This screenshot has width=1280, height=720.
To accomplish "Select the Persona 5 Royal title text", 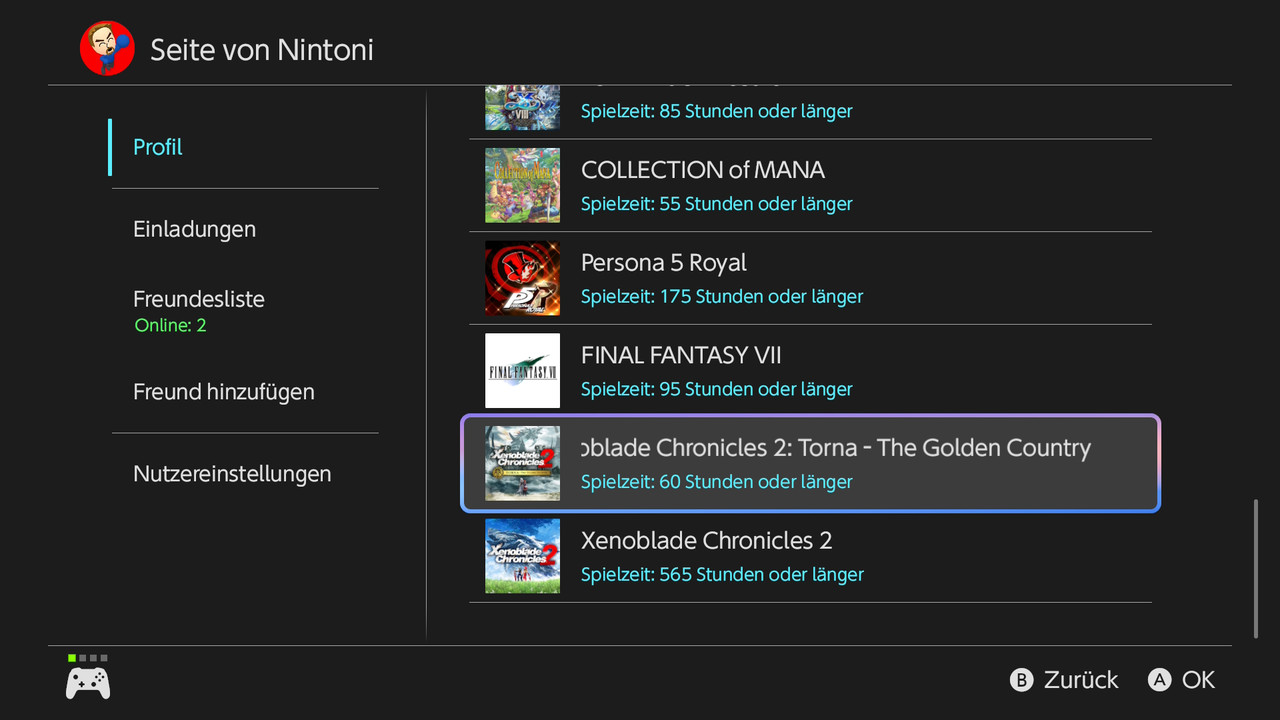I will coord(664,263).
